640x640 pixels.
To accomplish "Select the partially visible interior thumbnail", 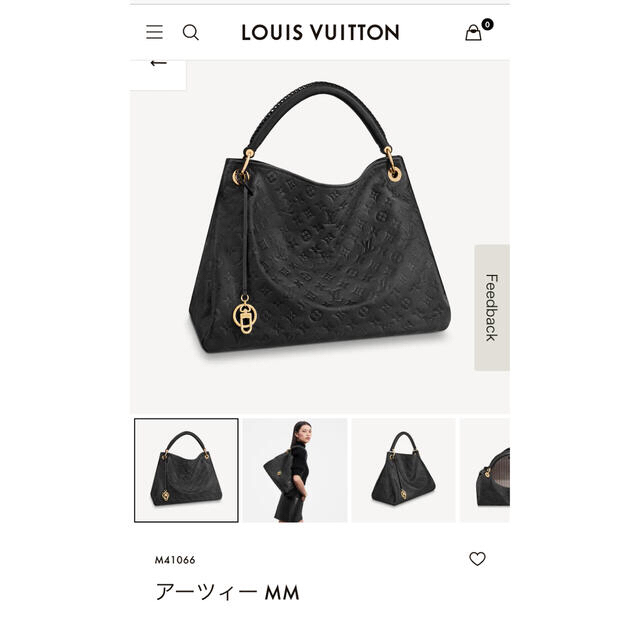I will 485,470.
